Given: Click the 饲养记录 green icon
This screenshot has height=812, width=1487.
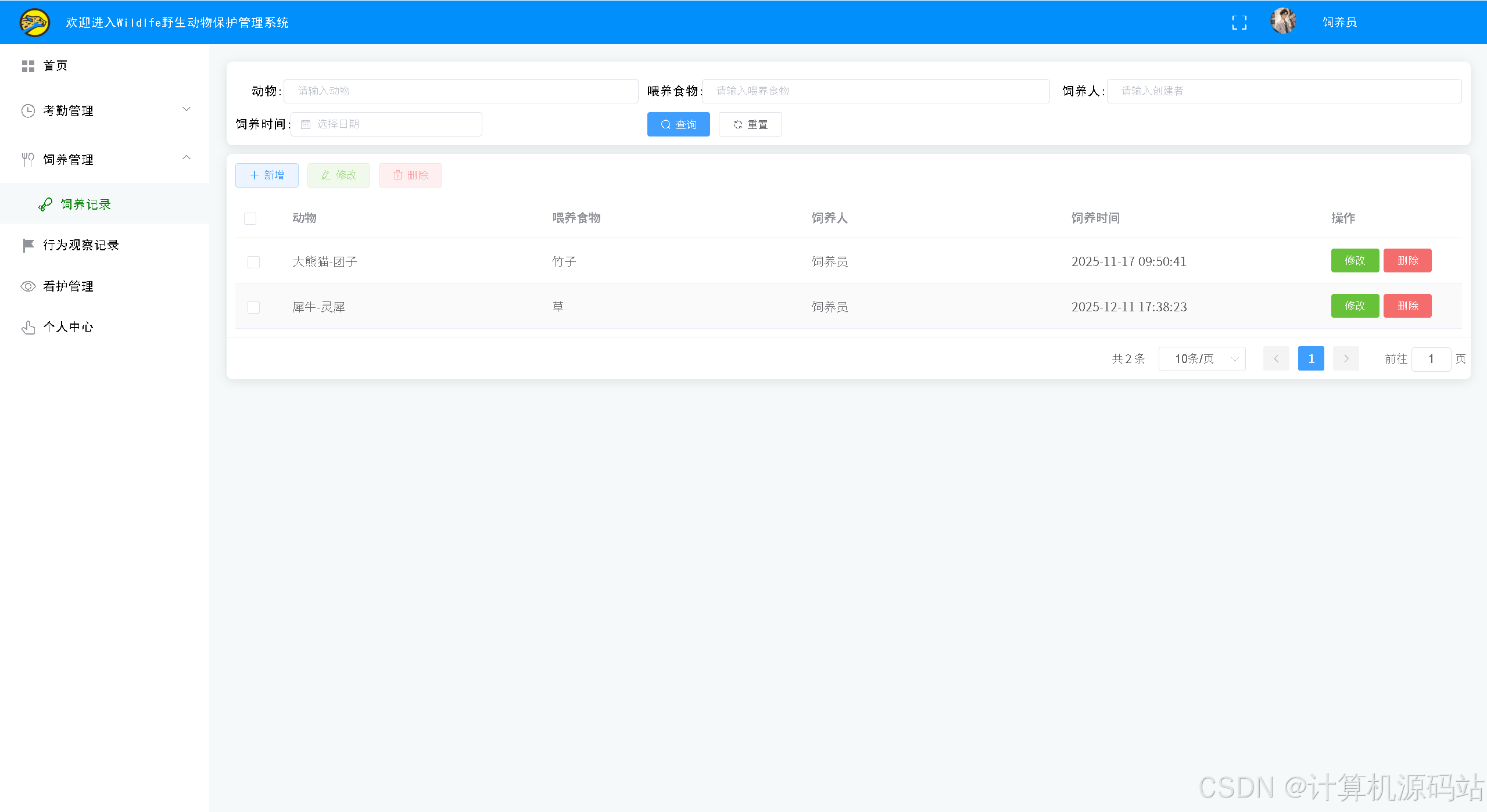Looking at the screenshot, I should 45,204.
